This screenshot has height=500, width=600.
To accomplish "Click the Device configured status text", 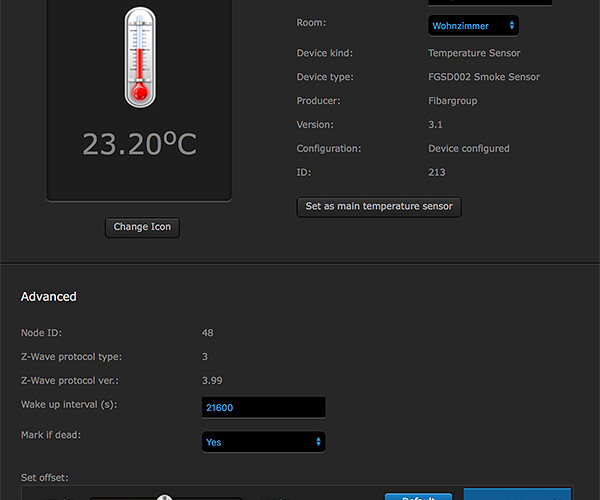I will click(468, 149).
